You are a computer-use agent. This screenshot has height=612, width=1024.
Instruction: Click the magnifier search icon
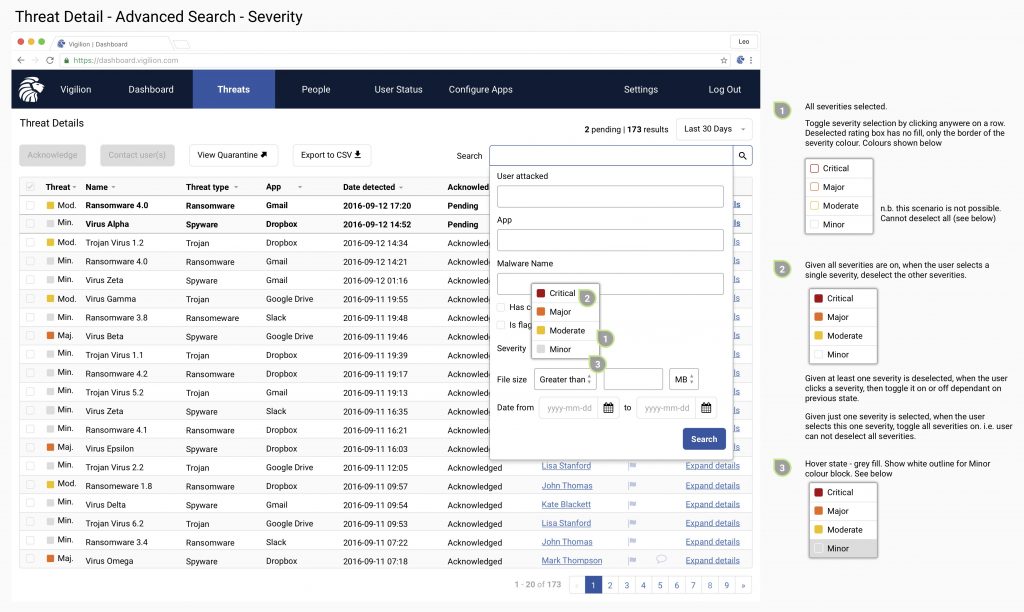(x=742, y=156)
